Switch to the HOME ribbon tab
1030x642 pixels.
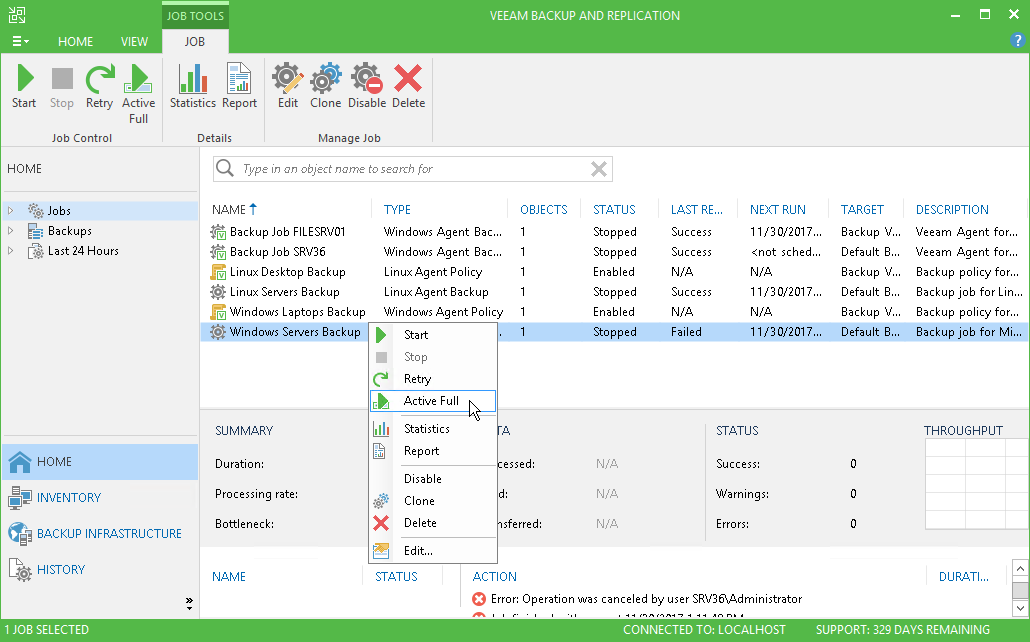[76, 41]
